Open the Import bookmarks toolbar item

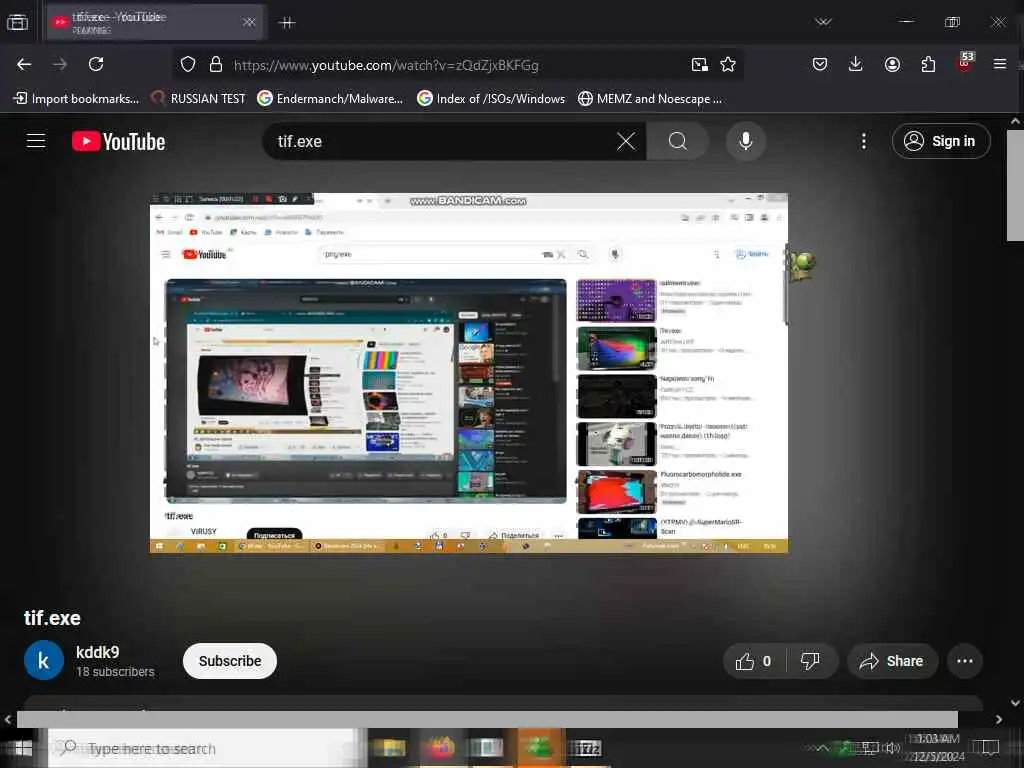[76, 99]
